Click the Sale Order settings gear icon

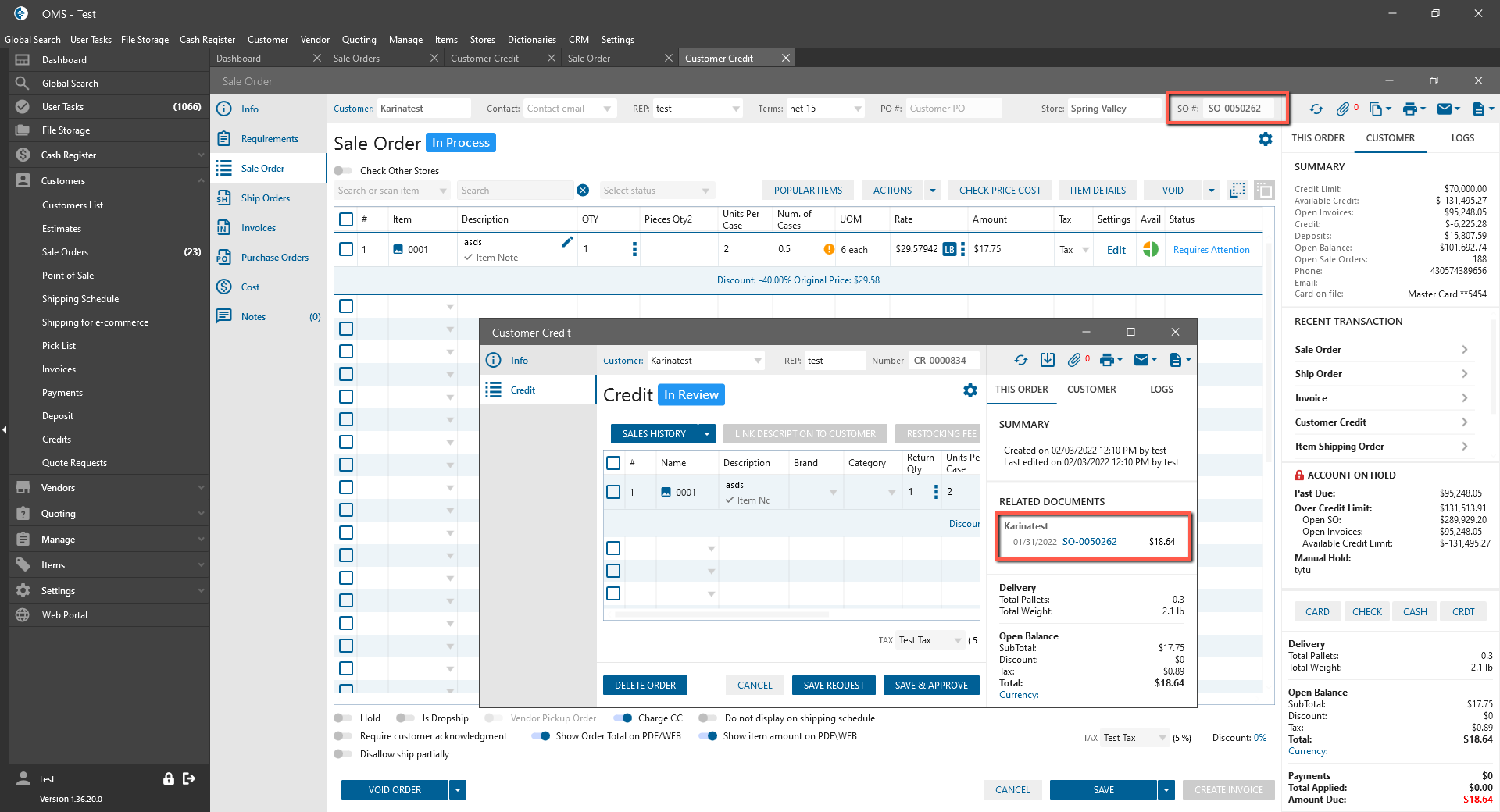(1265, 139)
